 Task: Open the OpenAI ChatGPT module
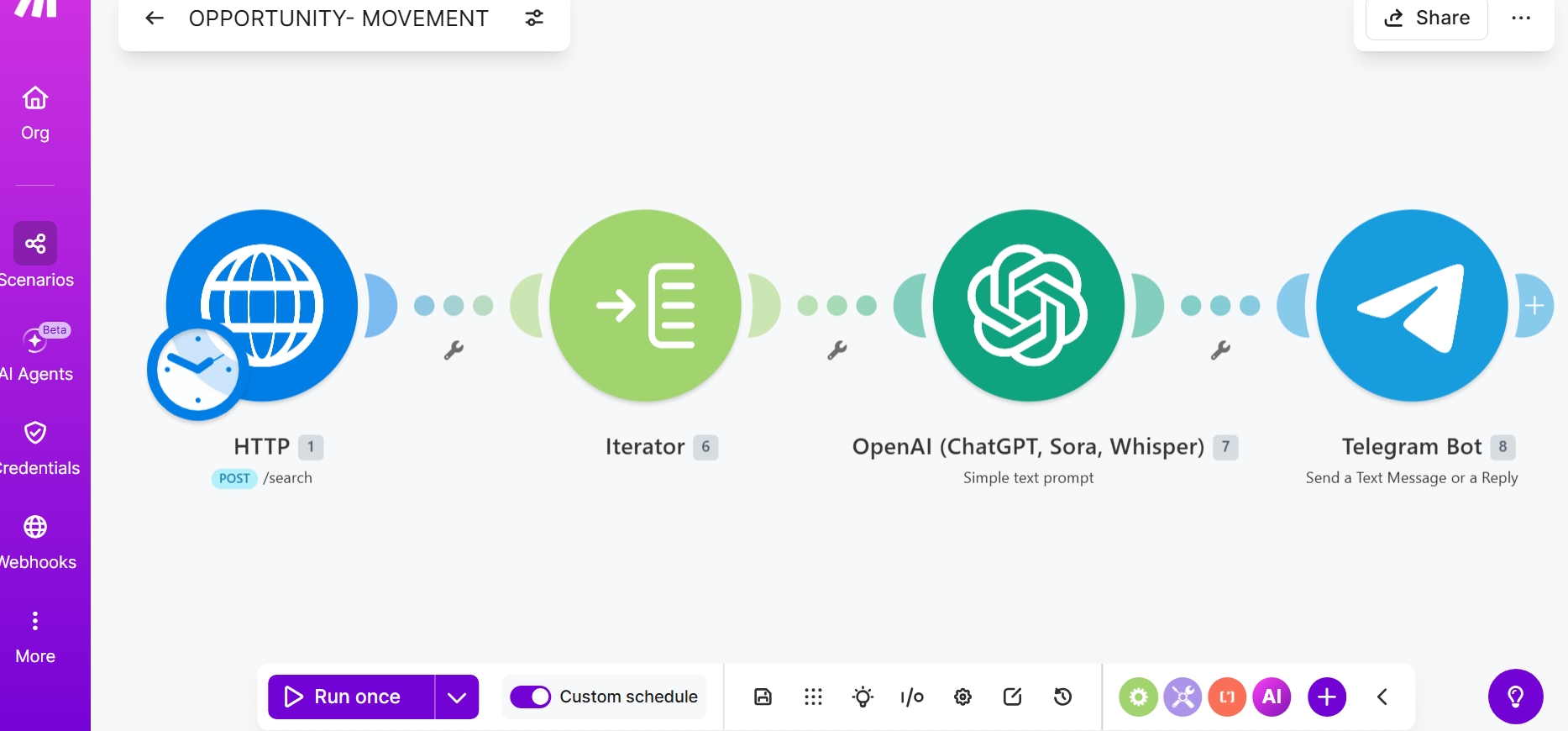(1029, 305)
